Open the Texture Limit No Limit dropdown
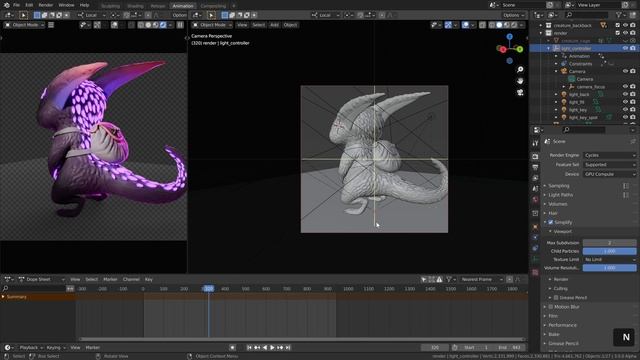 (x=609, y=260)
